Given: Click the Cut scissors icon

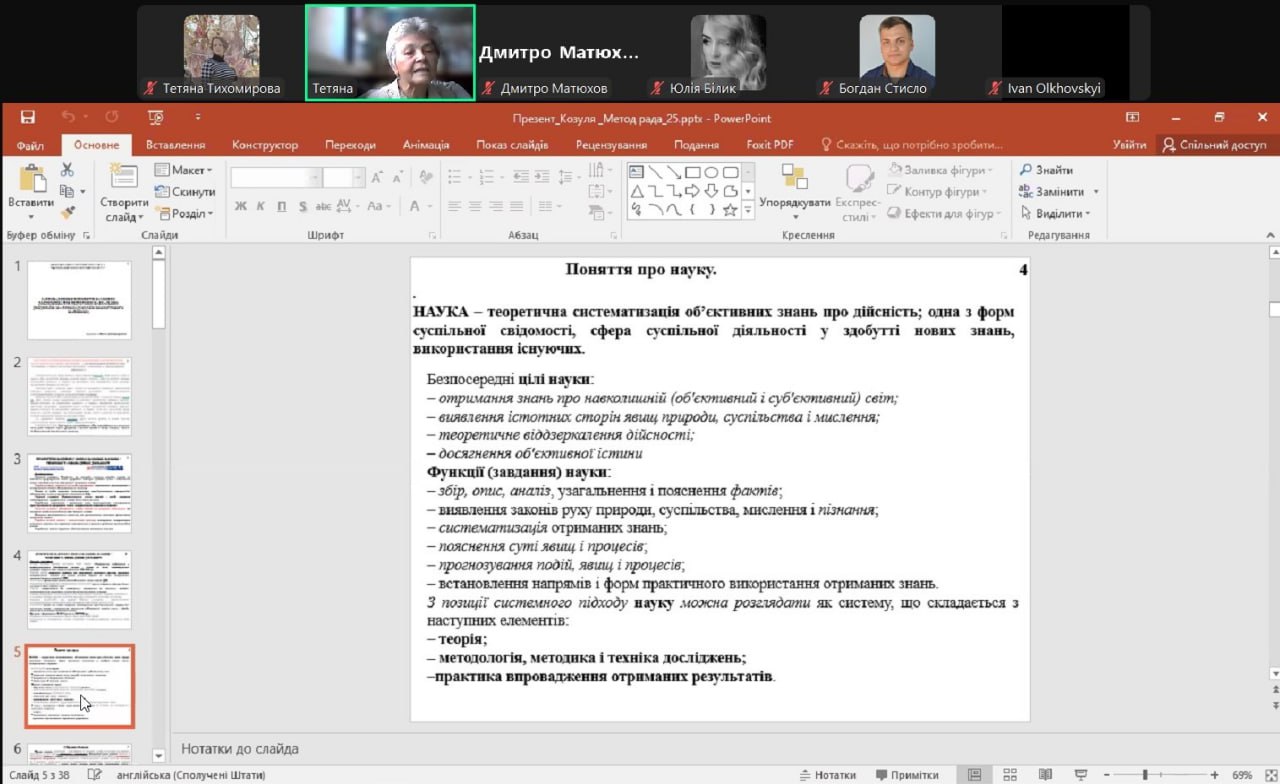Looking at the screenshot, I should tap(67, 170).
